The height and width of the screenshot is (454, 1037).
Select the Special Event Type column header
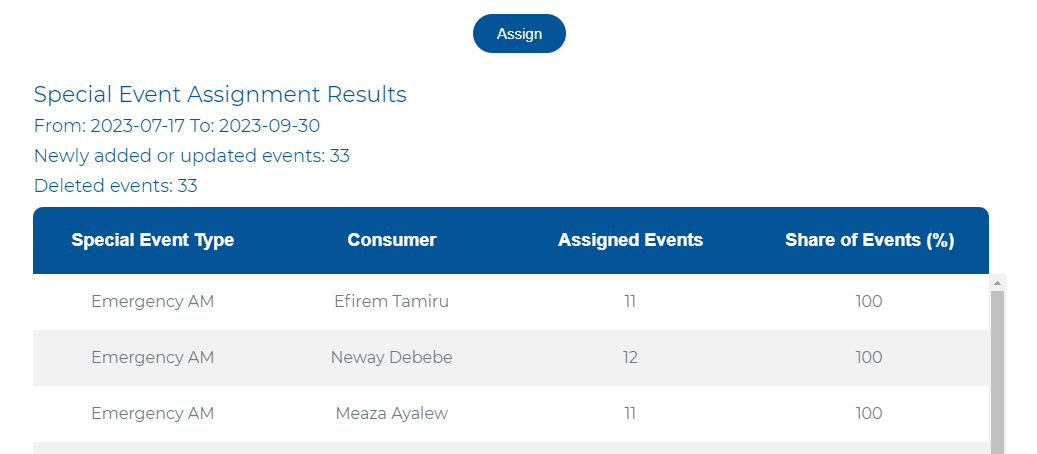(x=153, y=240)
